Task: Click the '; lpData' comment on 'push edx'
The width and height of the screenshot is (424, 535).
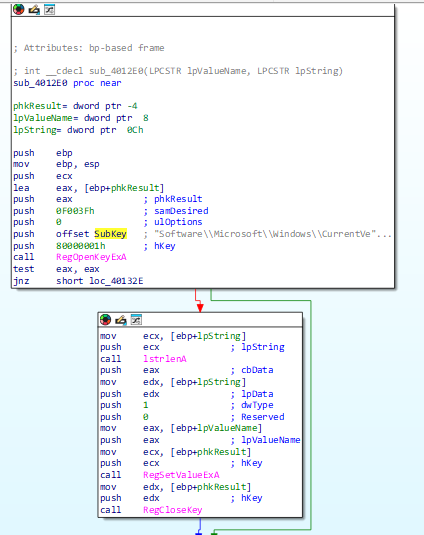Action: pyautogui.click(x=252, y=394)
